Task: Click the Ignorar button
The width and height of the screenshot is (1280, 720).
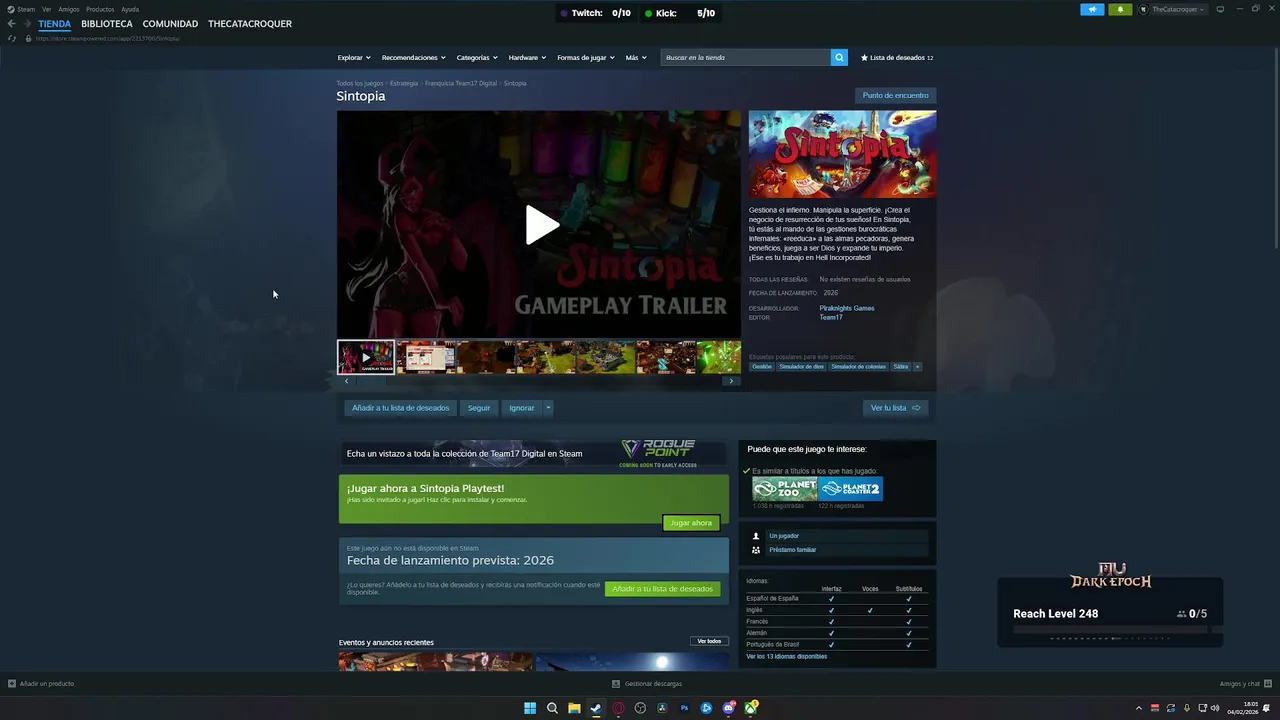Action: 522,408
